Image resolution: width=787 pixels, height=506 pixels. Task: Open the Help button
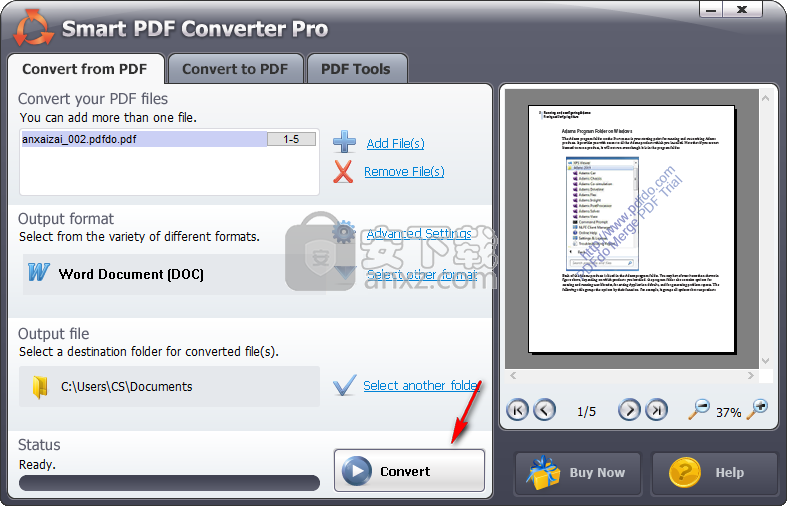tap(714, 473)
